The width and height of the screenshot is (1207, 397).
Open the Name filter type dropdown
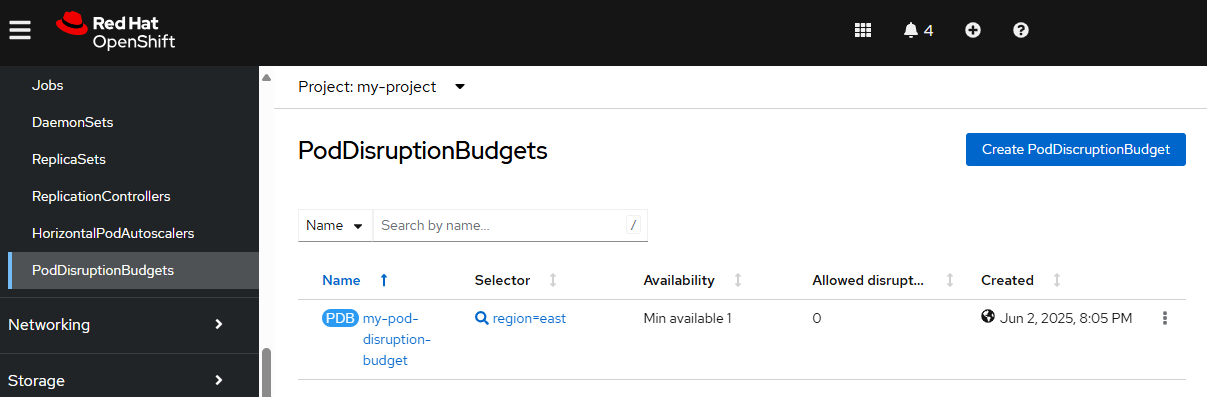335,225
